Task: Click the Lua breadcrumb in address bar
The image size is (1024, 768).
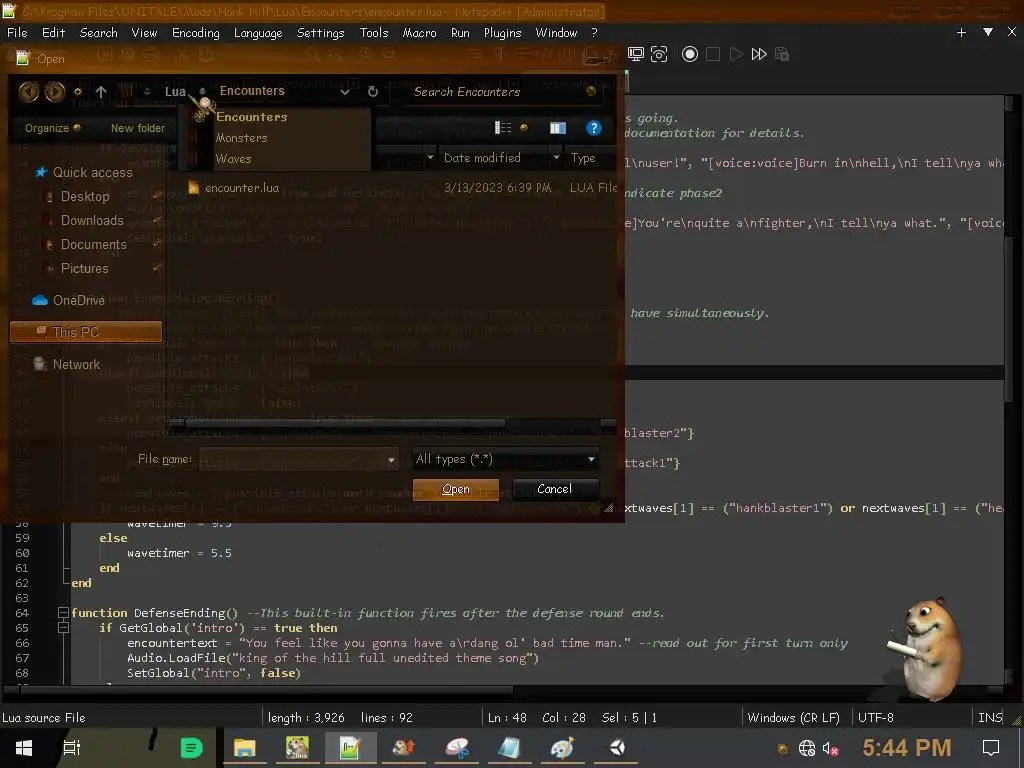Action: coord(175,91)
